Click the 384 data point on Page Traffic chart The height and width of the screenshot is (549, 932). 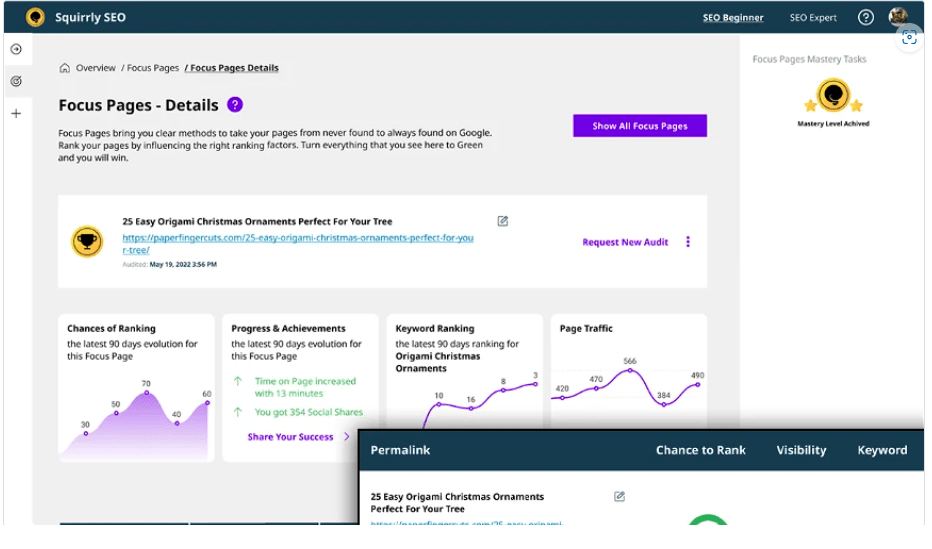pos(664,404)
